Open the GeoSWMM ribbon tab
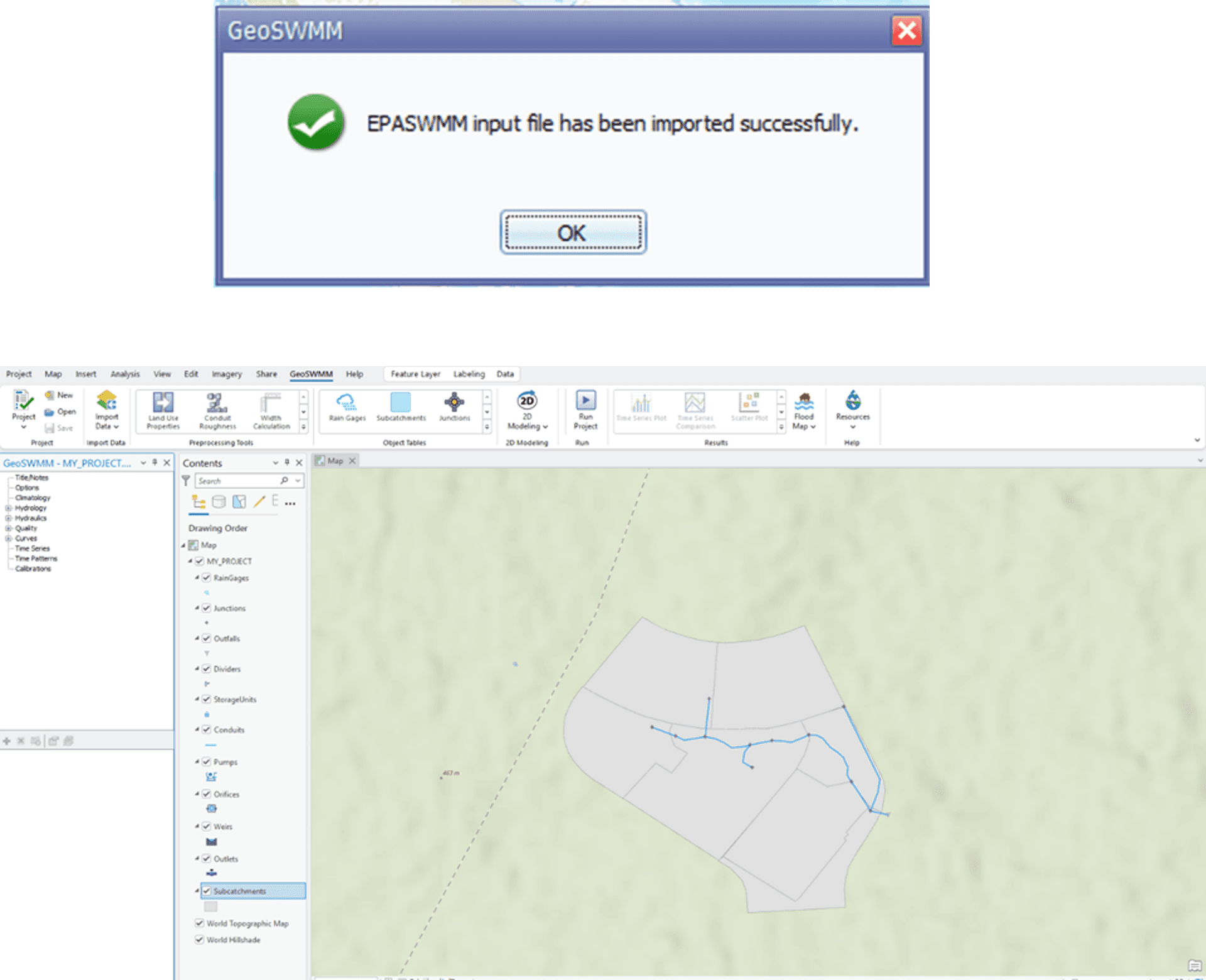1206x980 pixels. [312, 374]
